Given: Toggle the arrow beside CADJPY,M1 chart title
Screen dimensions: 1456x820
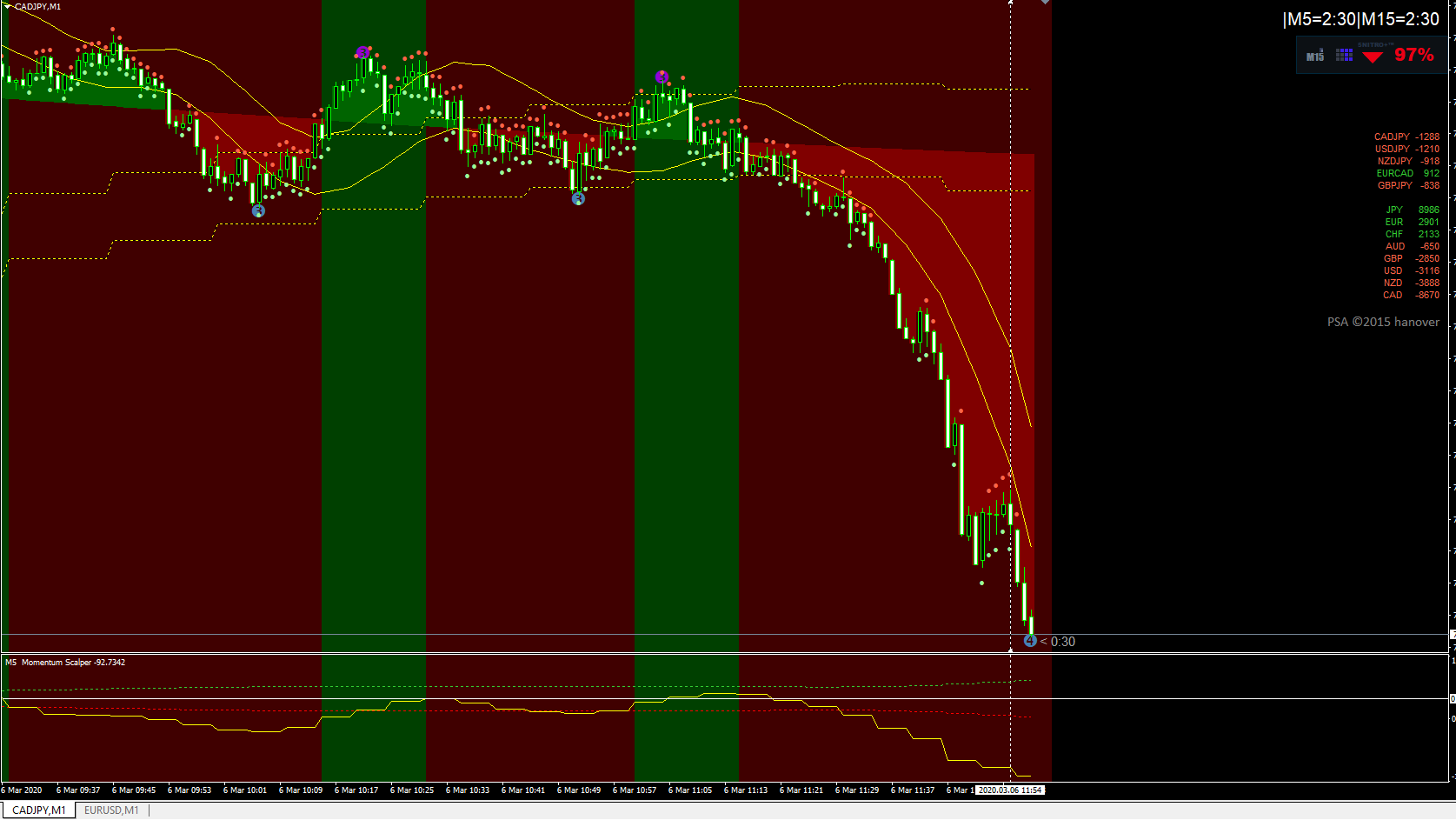Looking at the screenshot, I should tap(8, 6).
